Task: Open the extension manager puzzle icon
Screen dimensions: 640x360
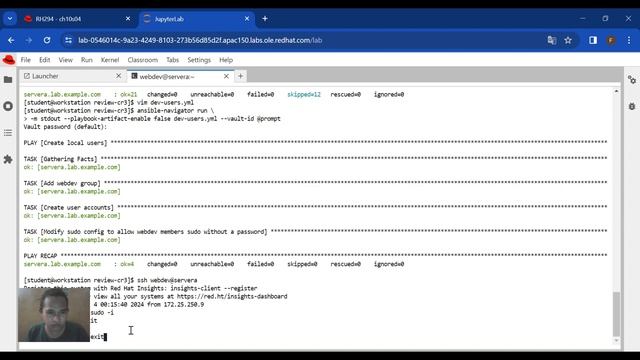Action: click(x=8, y=159)
